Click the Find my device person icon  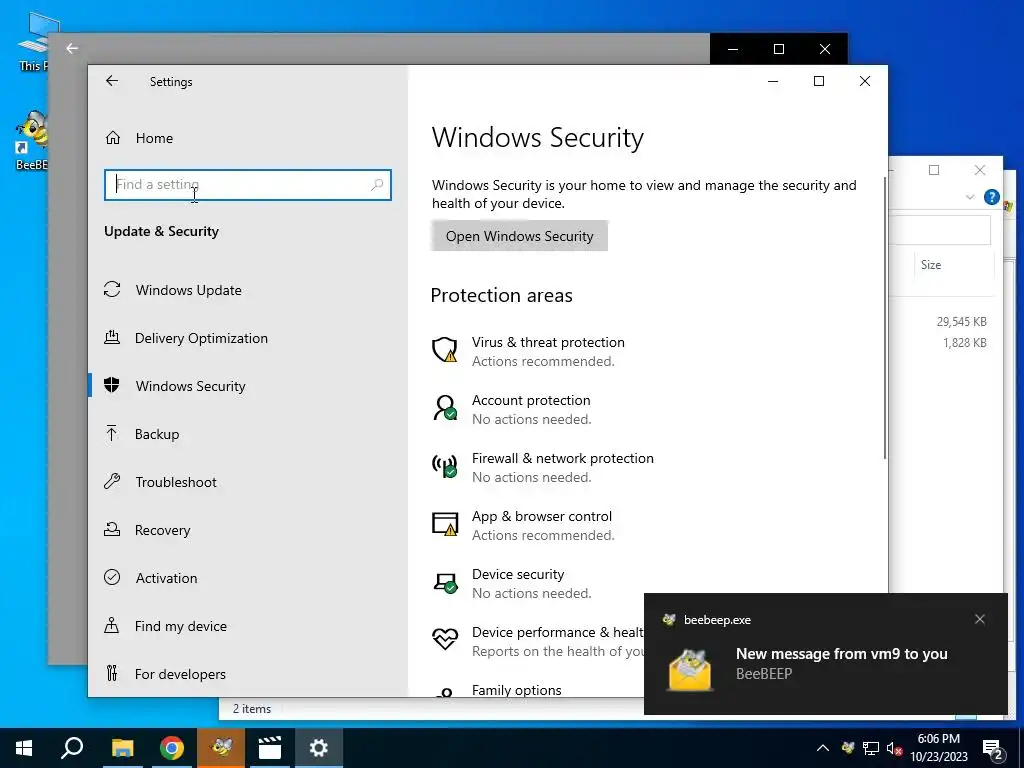coord(112,626)
